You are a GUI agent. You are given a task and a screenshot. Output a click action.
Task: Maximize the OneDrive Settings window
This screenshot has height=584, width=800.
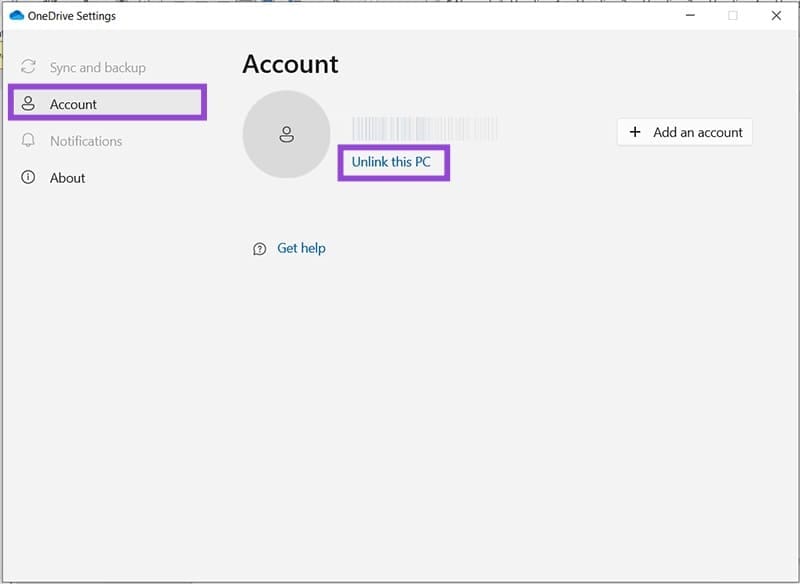click(x=733, y=16)
